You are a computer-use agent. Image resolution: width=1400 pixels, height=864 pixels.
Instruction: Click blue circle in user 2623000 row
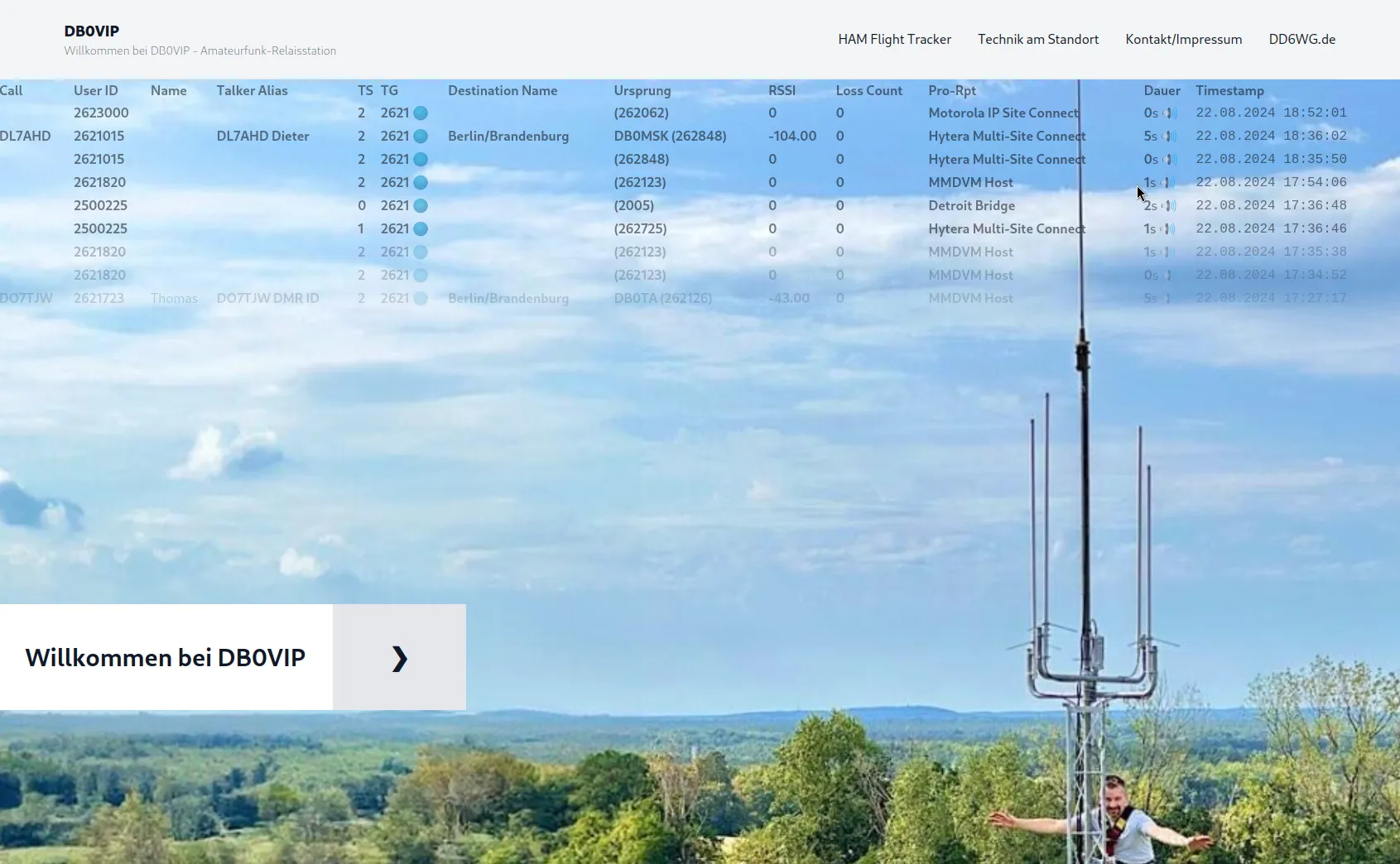point(421,113)
